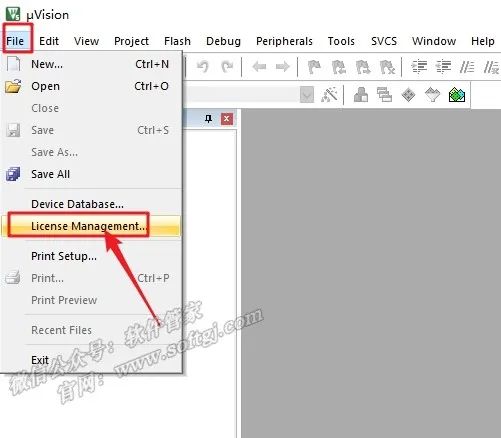Open the Peripherals menu

pos(284,41)
